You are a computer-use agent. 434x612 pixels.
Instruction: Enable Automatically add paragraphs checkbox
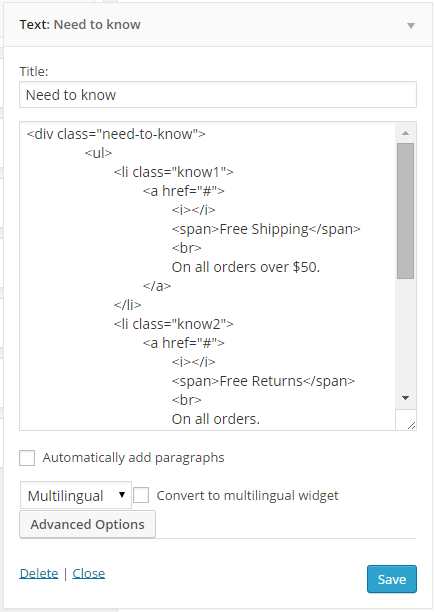tap(27, 458)
